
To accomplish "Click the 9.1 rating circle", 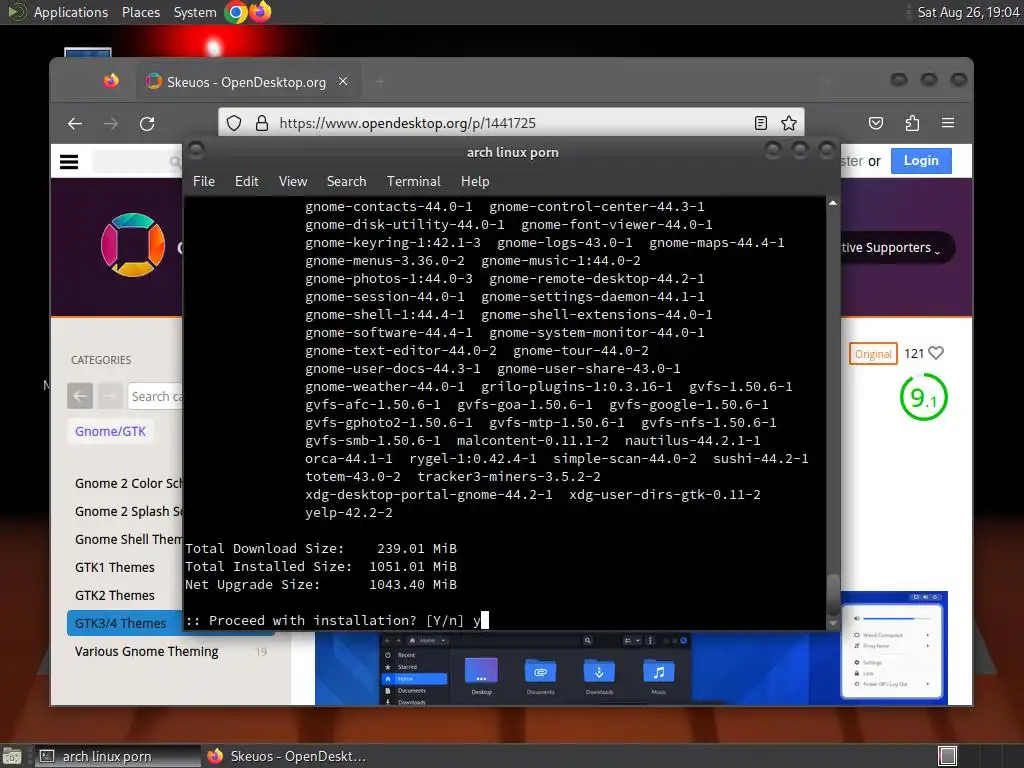I will 923,396.
